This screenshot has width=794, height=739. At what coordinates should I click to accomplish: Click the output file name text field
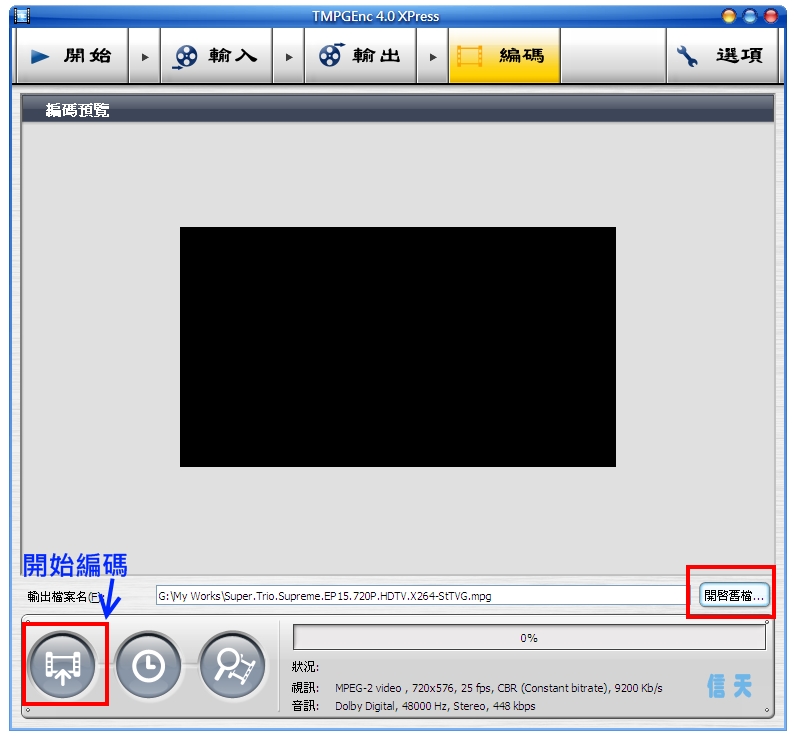point(420,596)
